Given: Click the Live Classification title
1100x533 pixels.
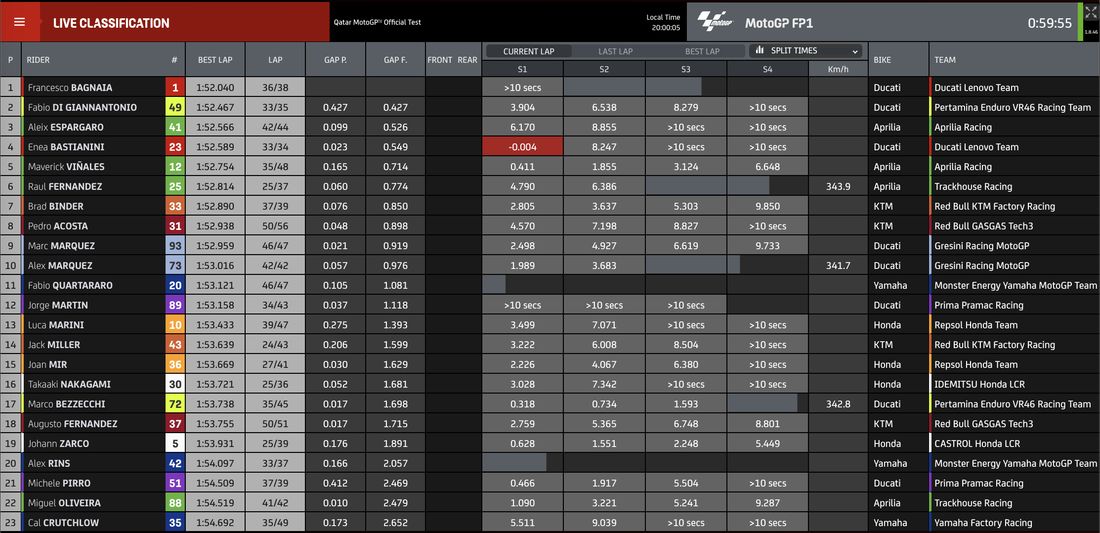Looking at the screenshot, I should click(111, 23).
